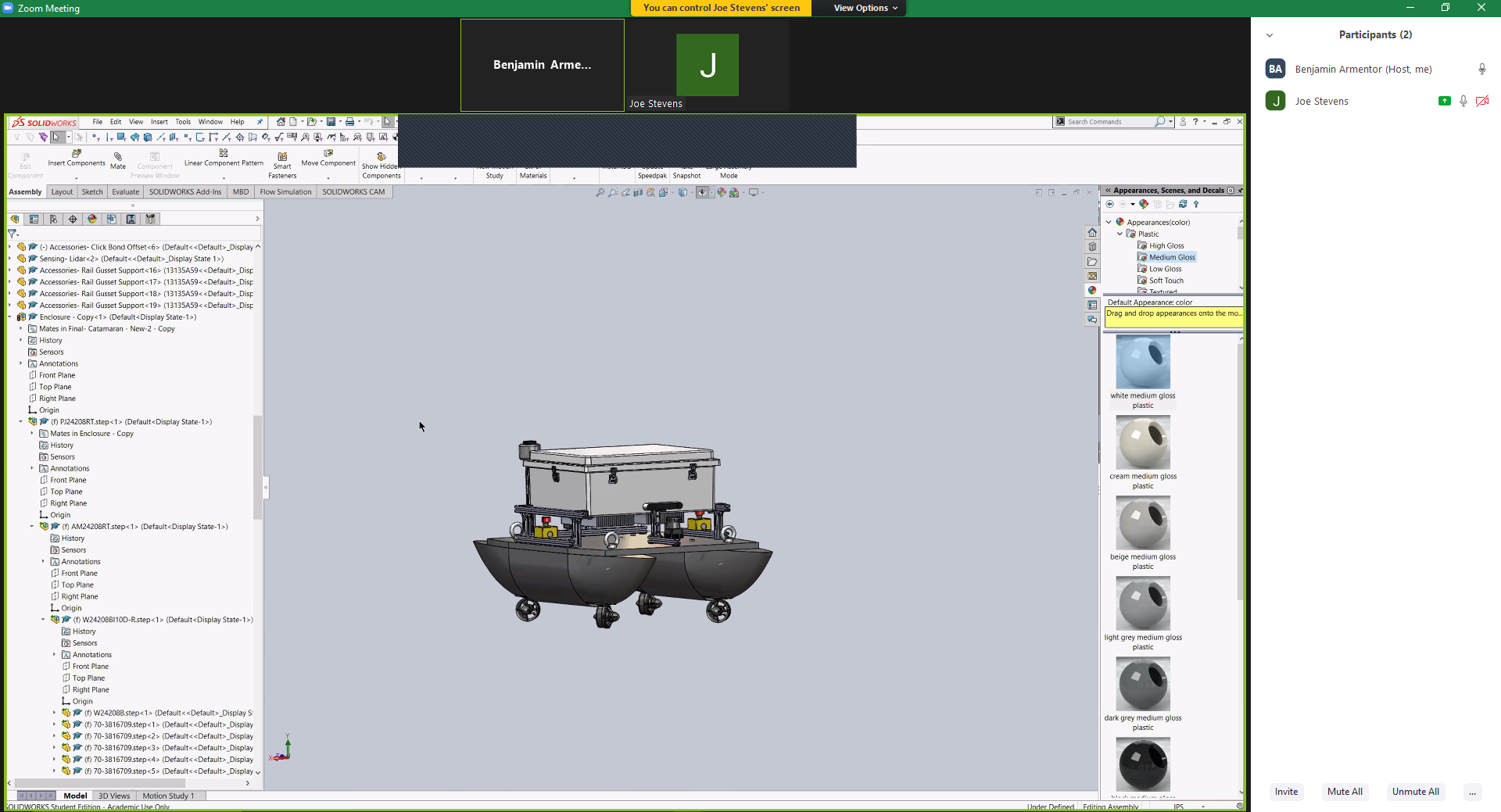Open File Explorer task pane tab

(x=1092, y=261)
